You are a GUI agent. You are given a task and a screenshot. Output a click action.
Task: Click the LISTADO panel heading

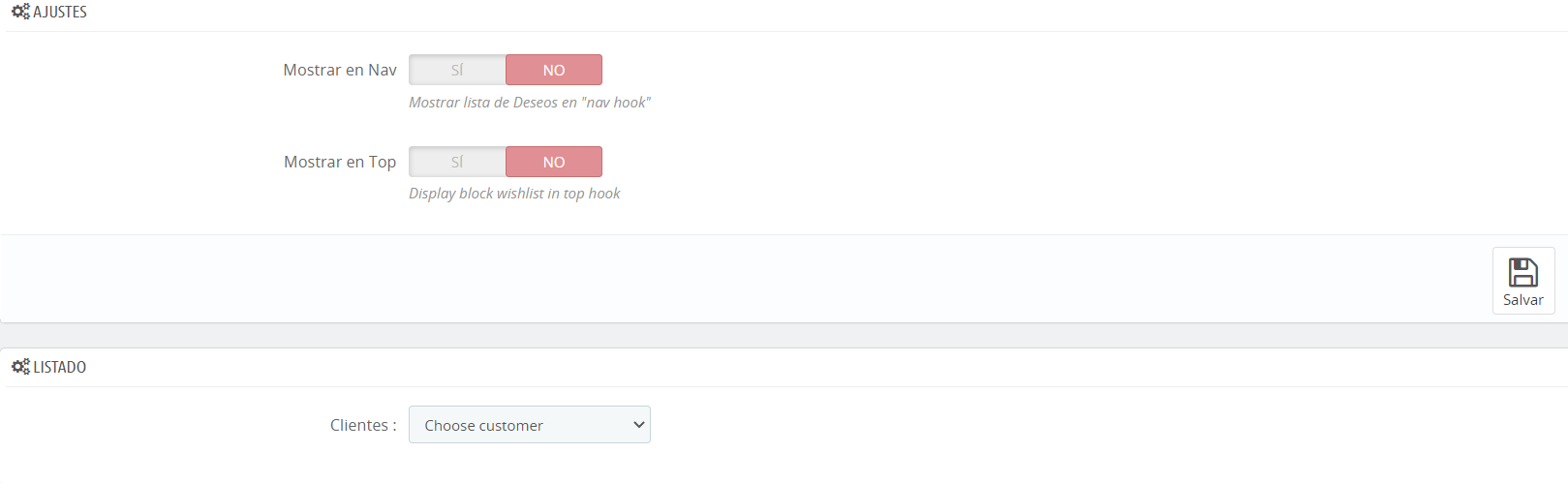click(60, 367)
